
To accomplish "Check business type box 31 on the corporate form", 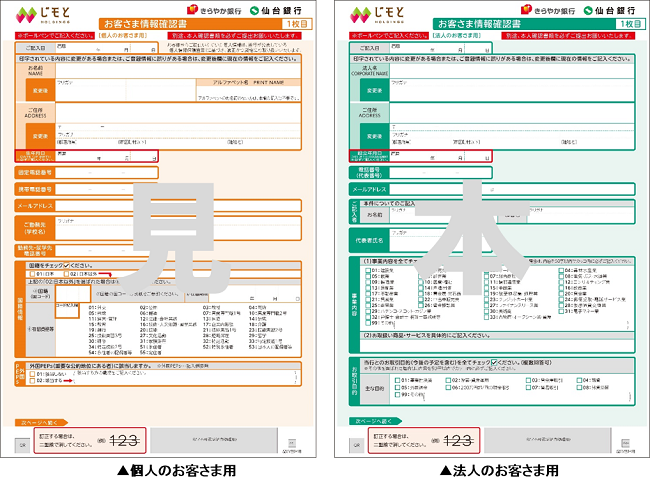I will pyautogui.click(x=561, y=311).
